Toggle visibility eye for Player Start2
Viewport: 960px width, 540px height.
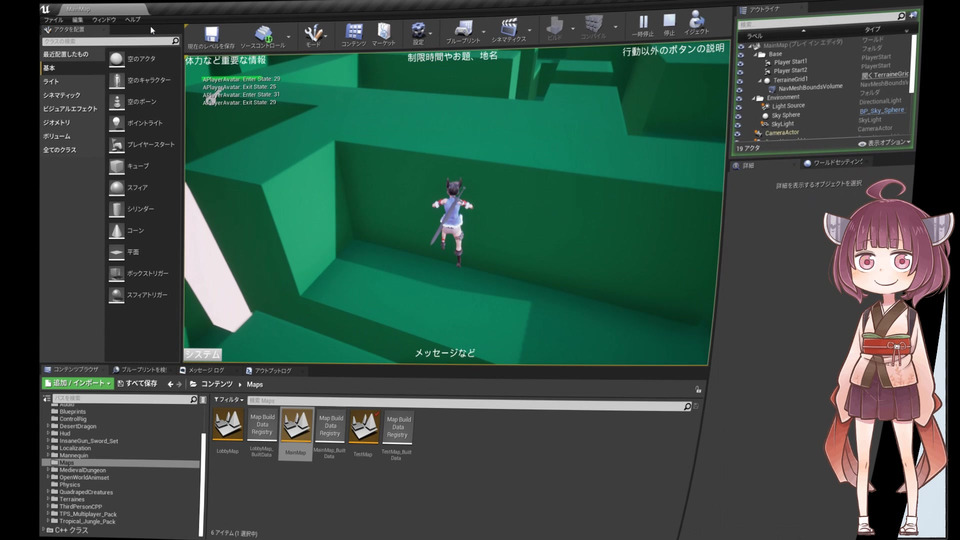pyautogui.click(x=740, y=72)
